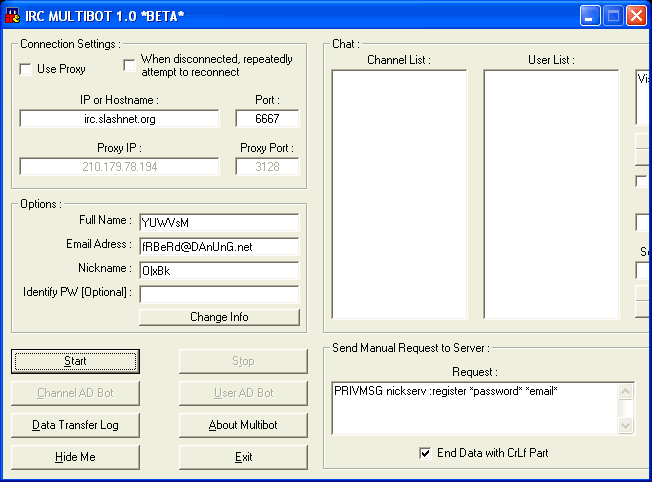This screenshot has width=652, height=482.
Task: Toggle repeatedly attempt to reconnect checkbox
Action: point(129,65)
